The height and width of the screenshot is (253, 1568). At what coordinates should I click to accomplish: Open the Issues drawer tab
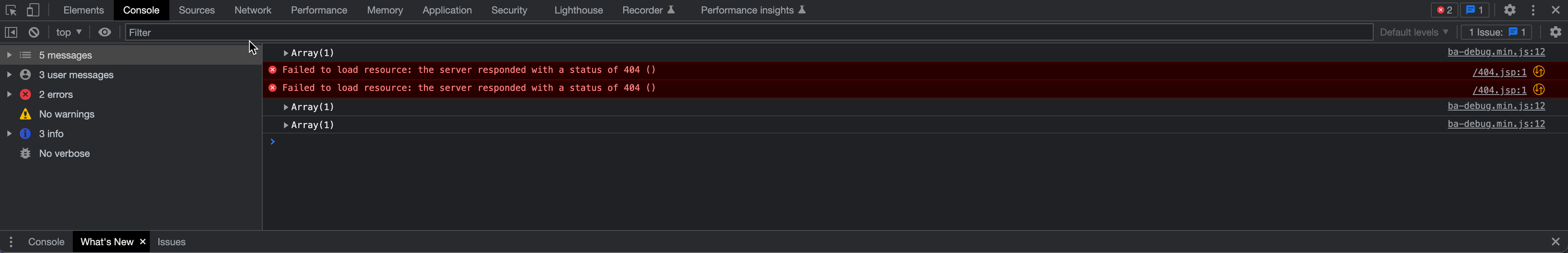(x=171, y=242)
